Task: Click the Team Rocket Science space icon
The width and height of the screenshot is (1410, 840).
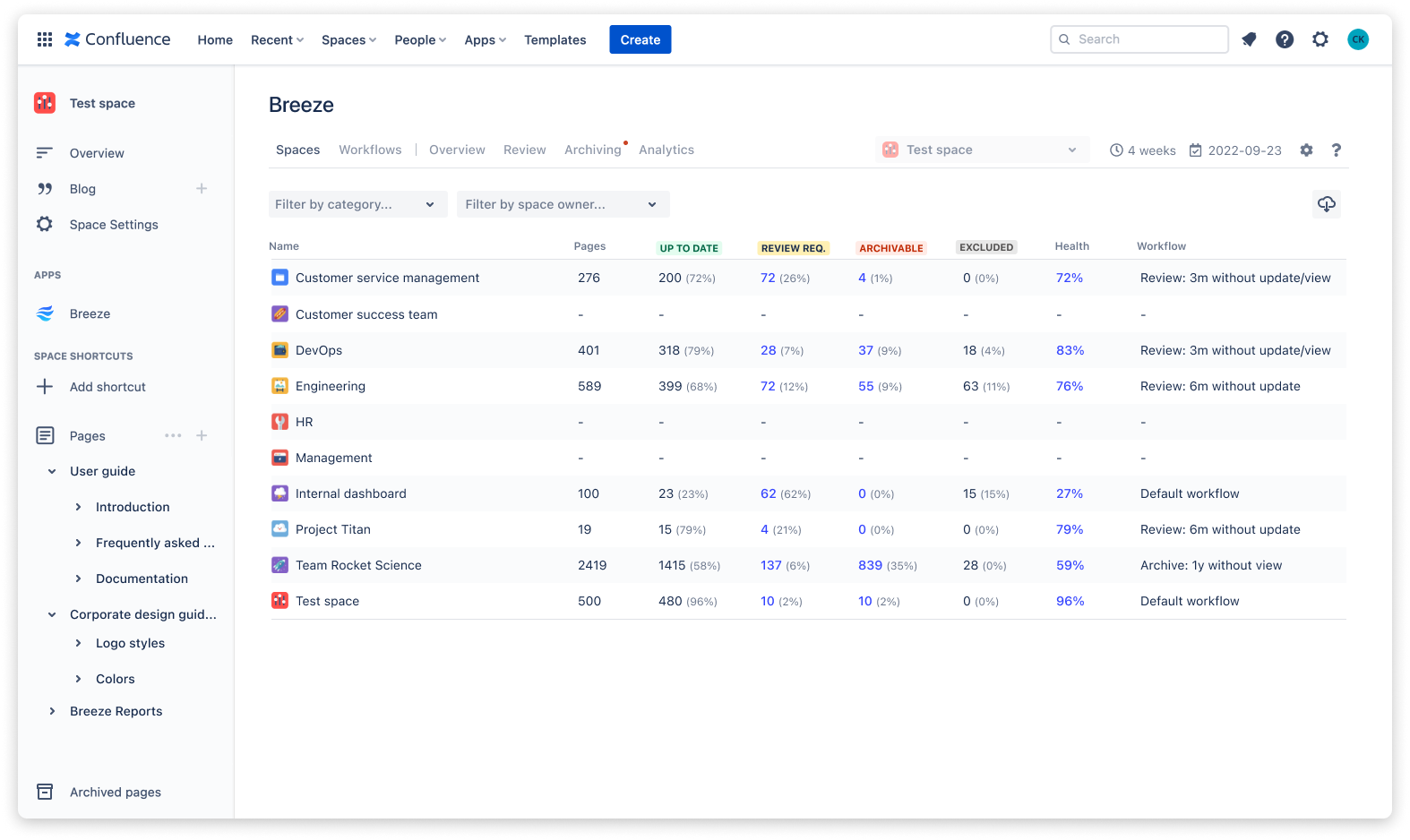Action: (x=279, y=565)
